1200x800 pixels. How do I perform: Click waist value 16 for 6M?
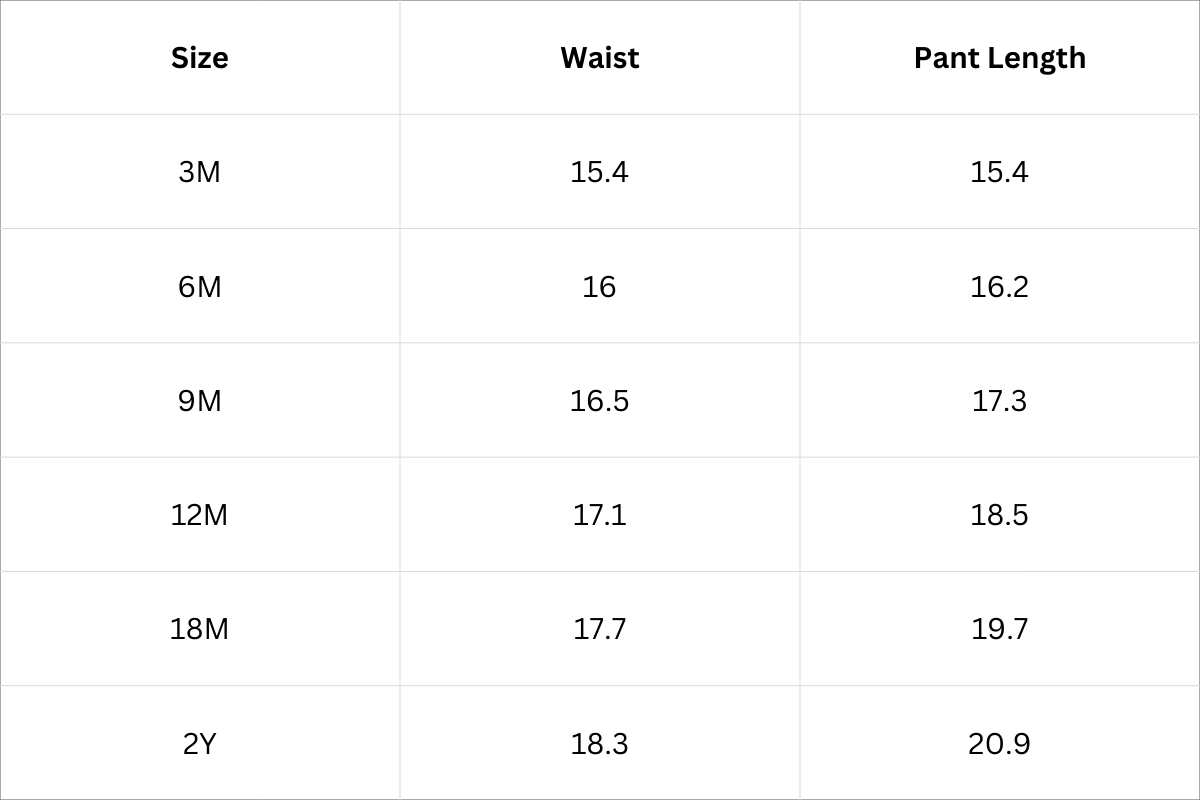[599, 287]
